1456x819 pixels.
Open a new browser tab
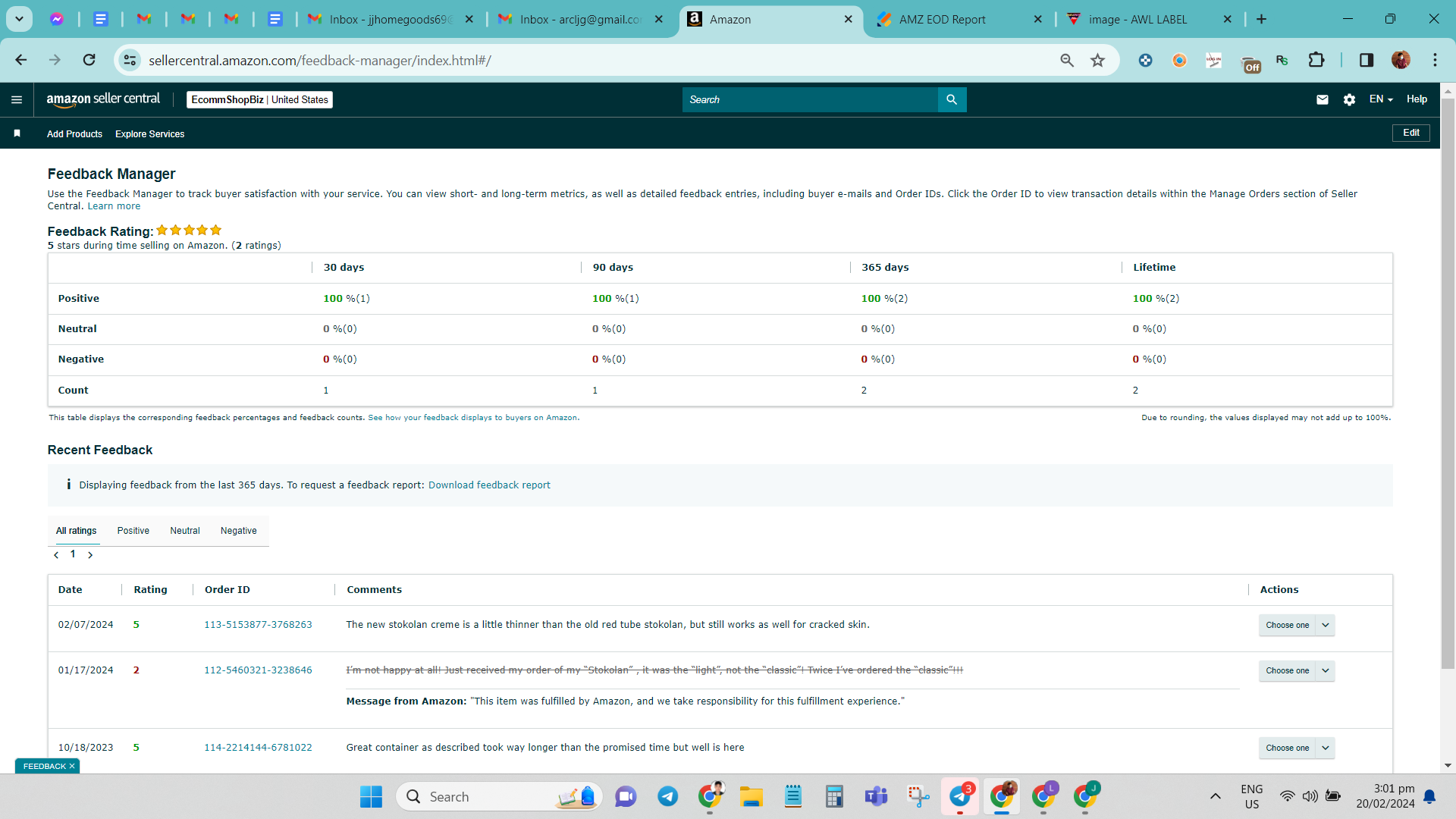tap(1262, 19)
